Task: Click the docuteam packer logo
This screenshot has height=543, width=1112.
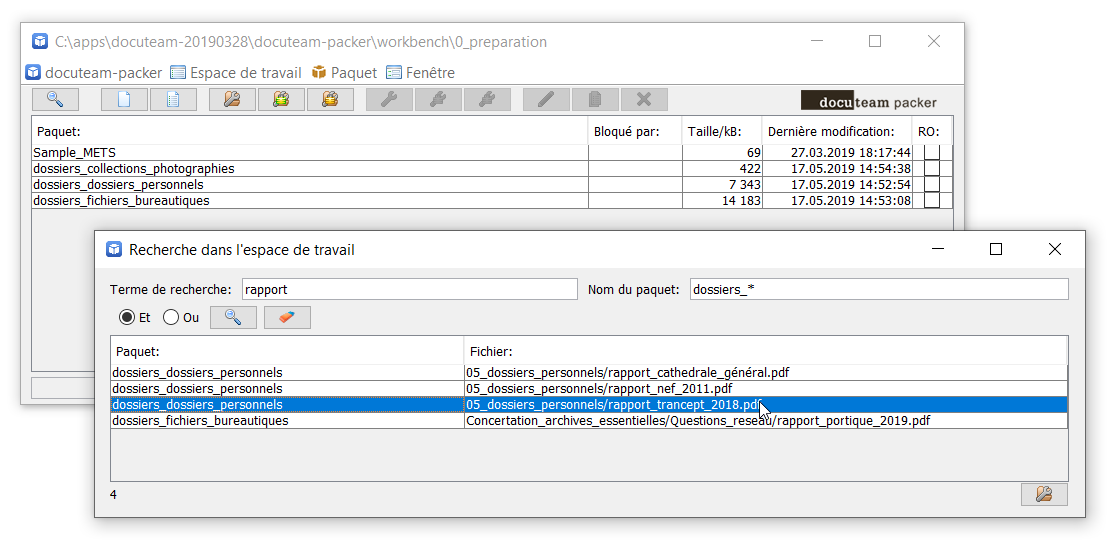Action: point(869,101)
